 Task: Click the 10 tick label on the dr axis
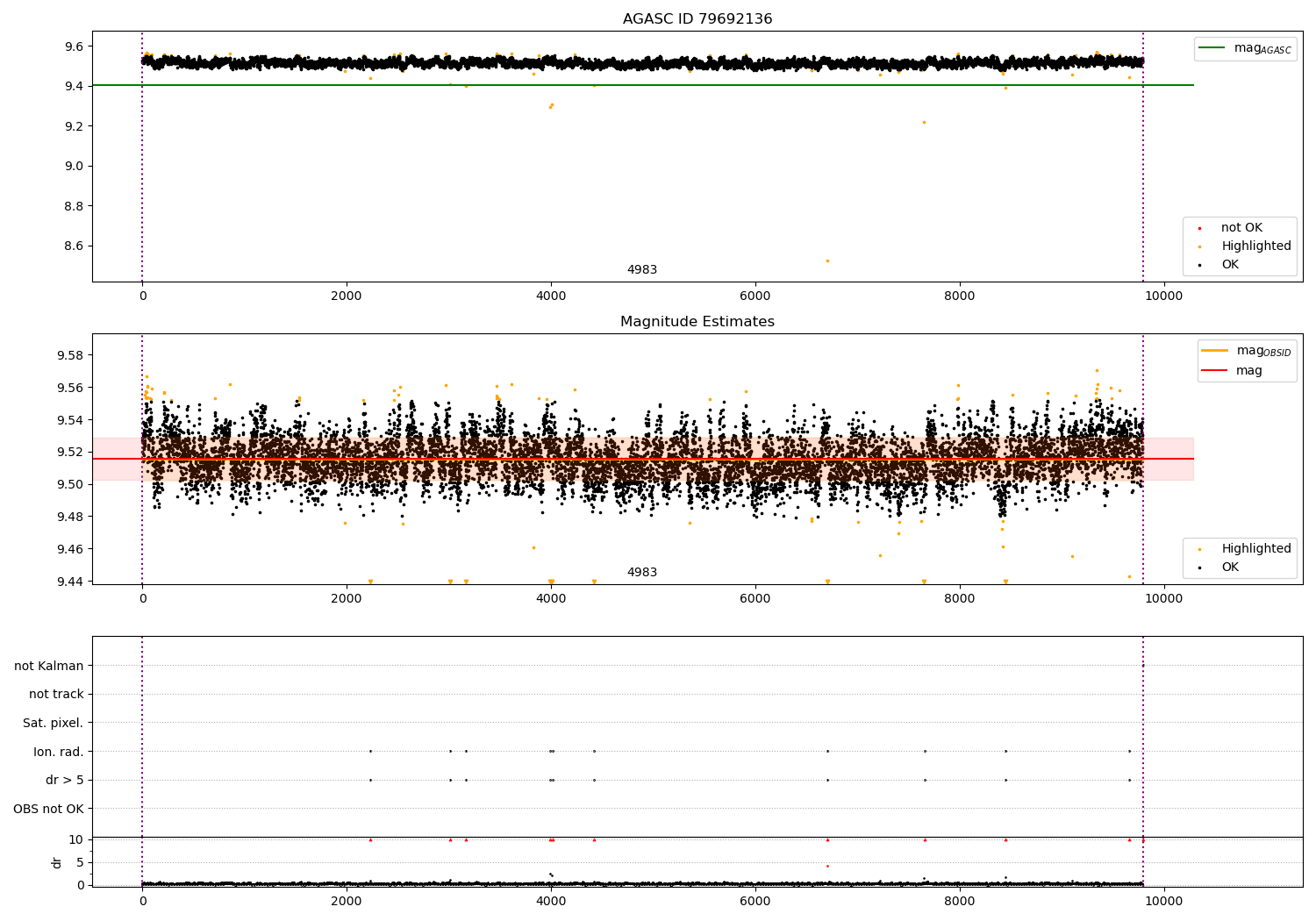pyautogui.click(x=76, y=840)
